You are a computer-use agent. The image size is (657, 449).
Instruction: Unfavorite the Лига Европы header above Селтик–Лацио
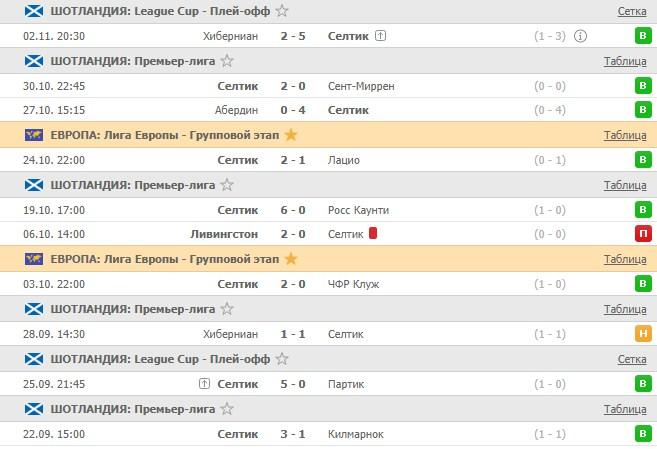click(x=291, y=135)
